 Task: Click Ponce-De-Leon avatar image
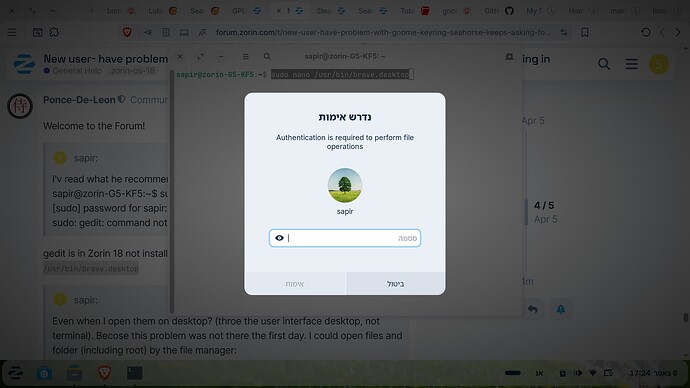[20, 106]
